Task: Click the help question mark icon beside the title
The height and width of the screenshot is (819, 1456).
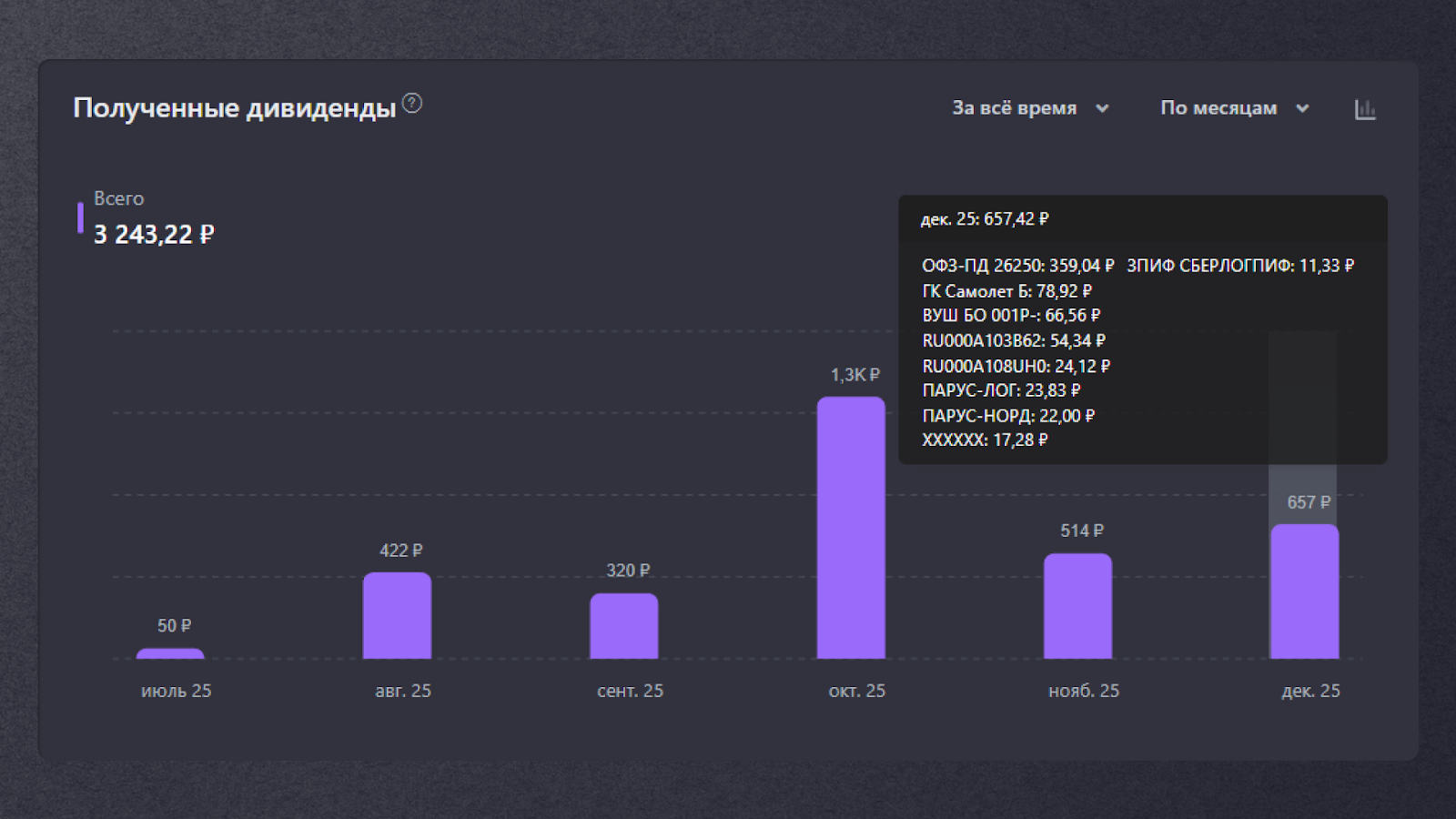Action: [412, 104]
